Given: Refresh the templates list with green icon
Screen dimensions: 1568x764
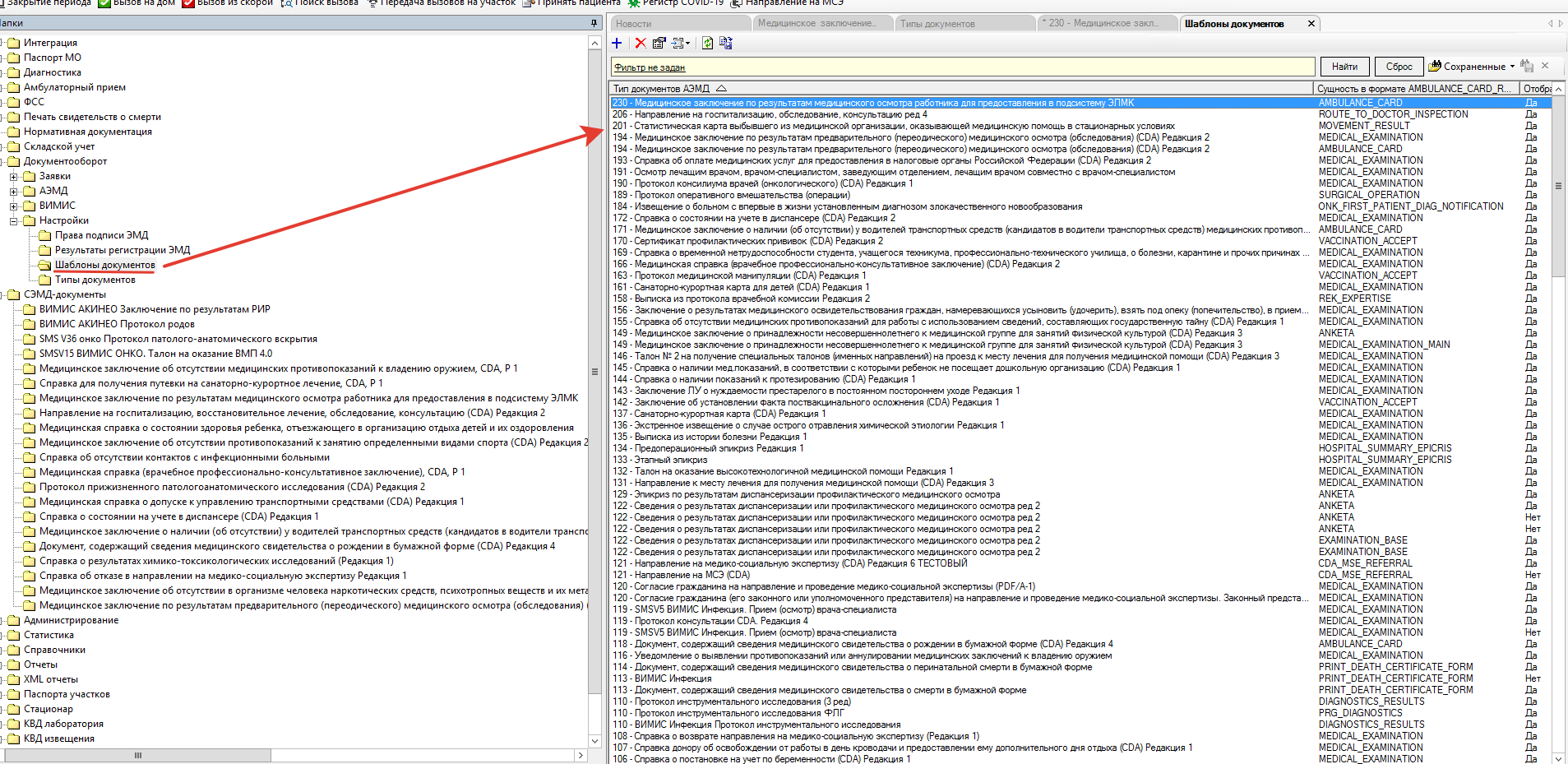Looking at the screenshot, I should (x=707, y=43).
